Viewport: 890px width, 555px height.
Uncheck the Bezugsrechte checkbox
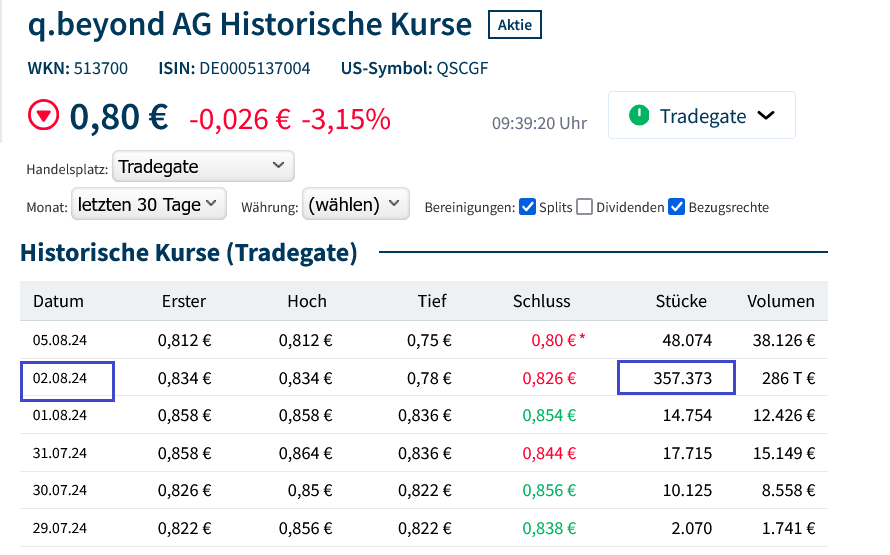point(677,207)
